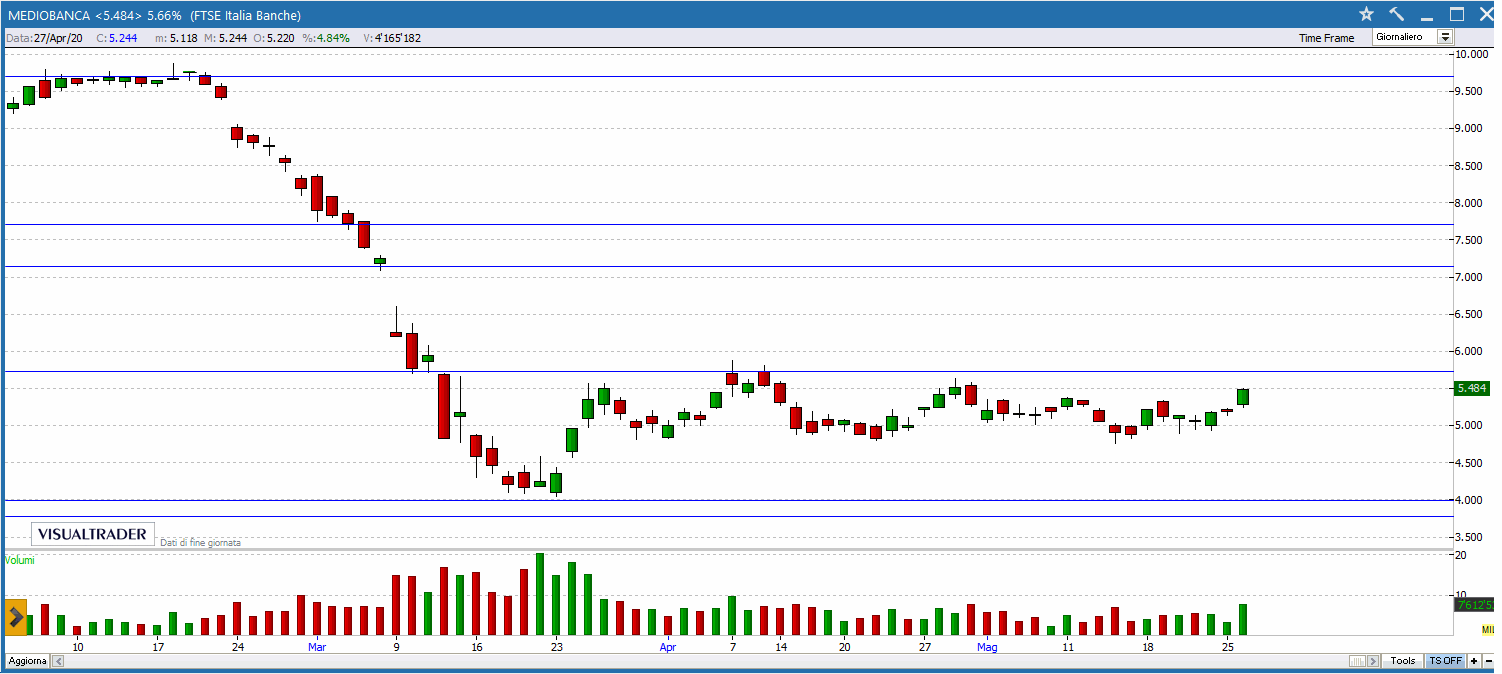Open chart settings with the hammer icon
The width and height of the screenshot is (1502, 674).
tap(1396, 14)
